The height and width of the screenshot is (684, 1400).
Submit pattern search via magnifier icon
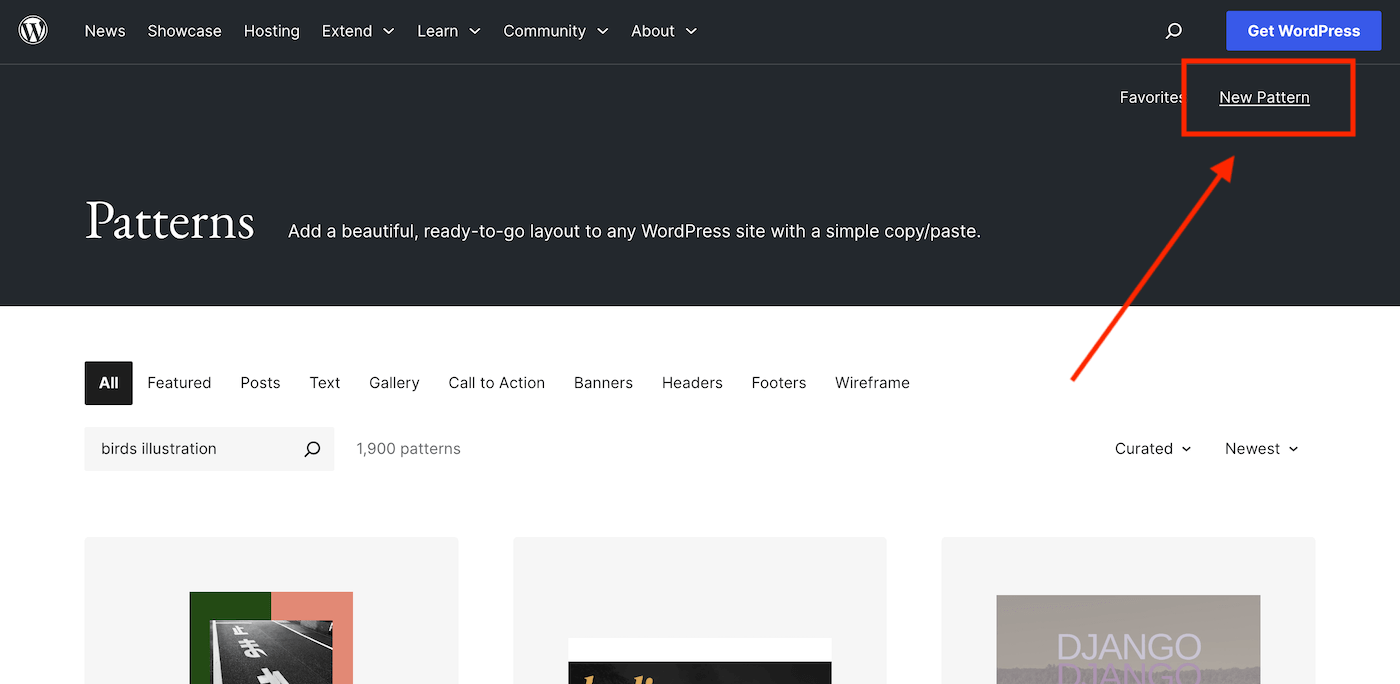312,449
